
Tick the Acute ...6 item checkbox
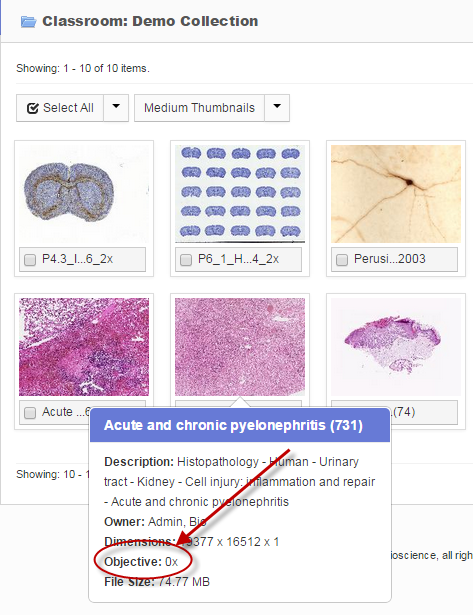pyautogui.click(x=30, y=413)
